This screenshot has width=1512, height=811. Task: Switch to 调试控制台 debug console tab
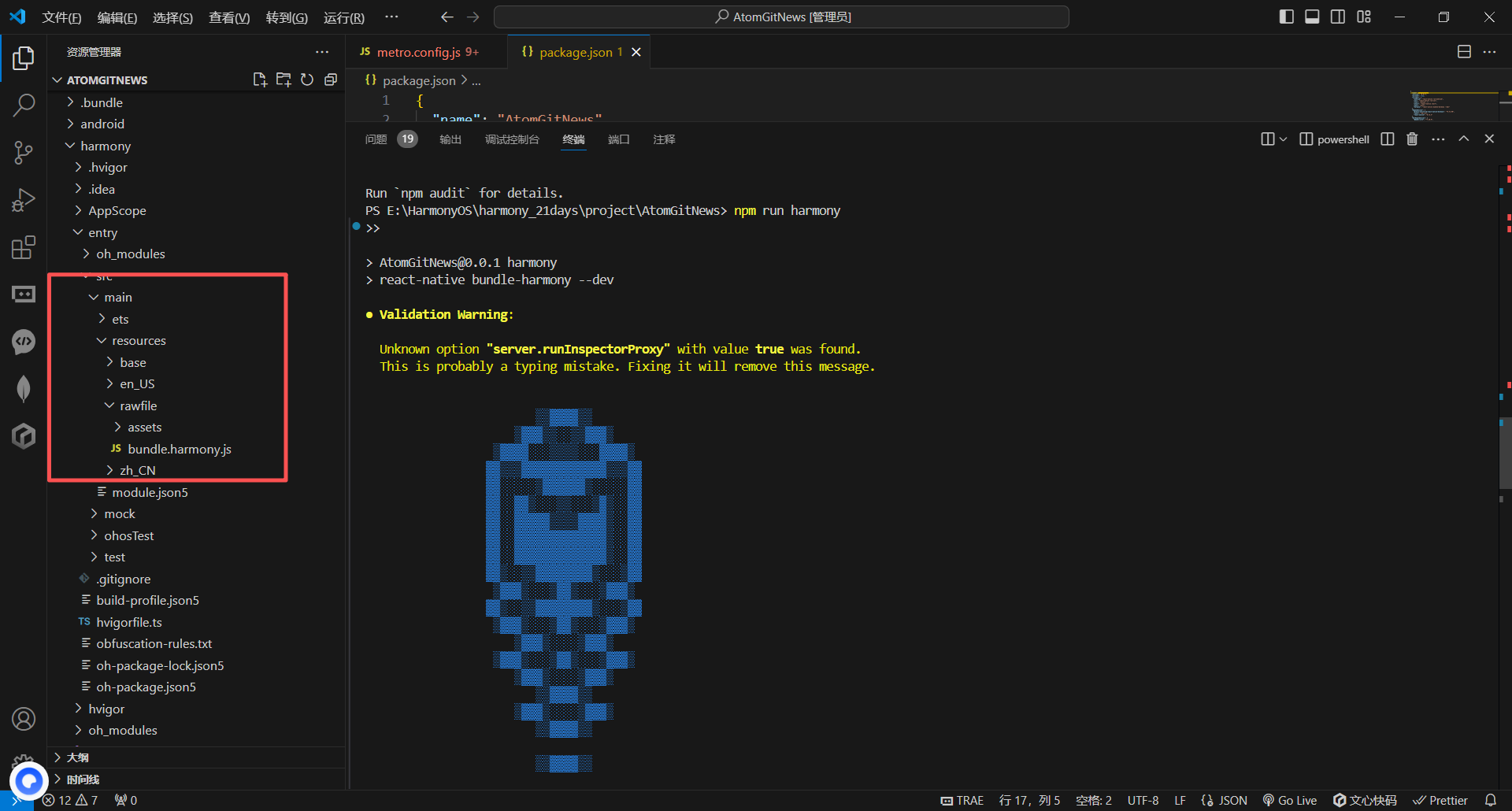tap(512, 139)
